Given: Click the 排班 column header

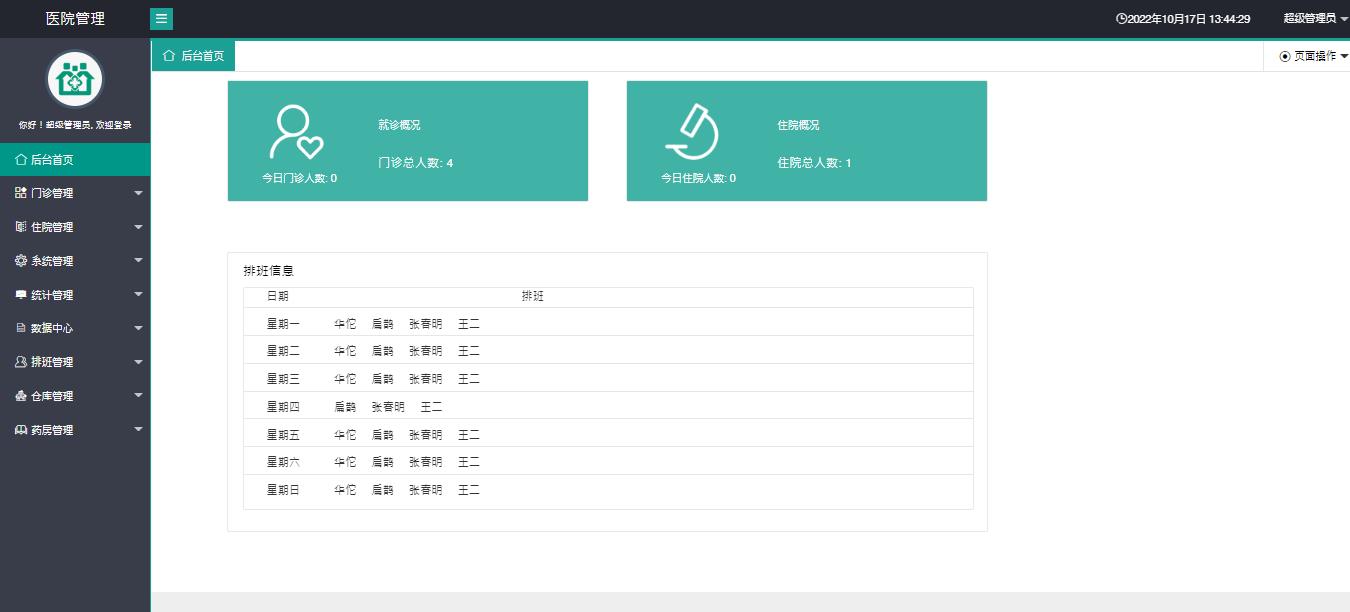Looking at the screenshot, I should (x=532, y=297).
